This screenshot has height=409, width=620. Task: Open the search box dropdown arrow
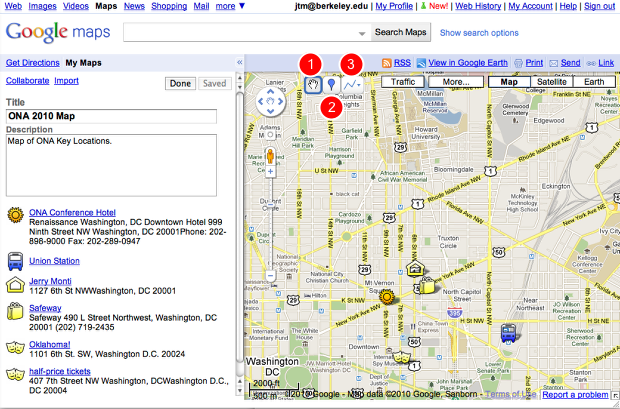[362, 34]
